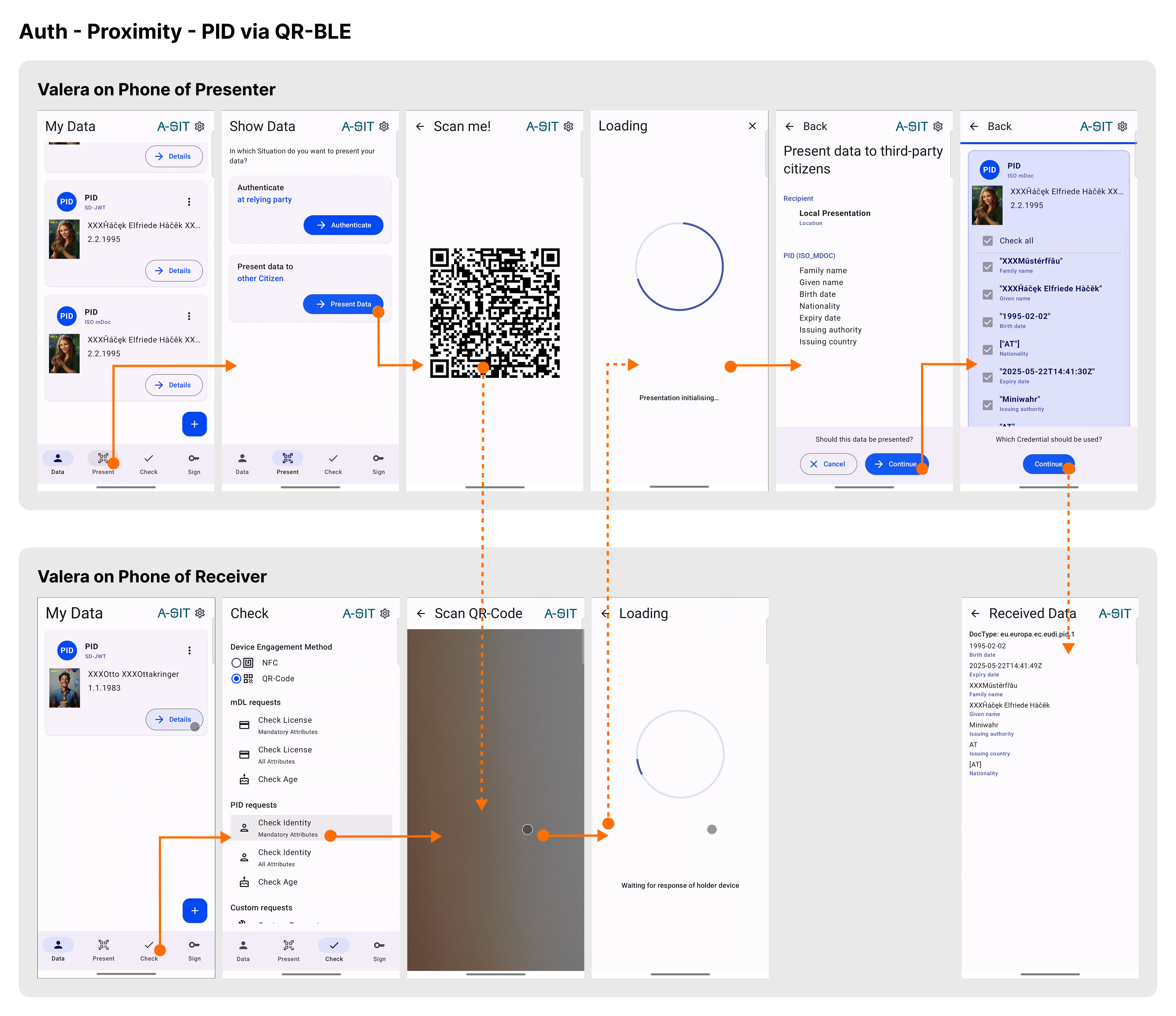The image size is (1176, 1016).
Task: Open three-dot menu on PID SD-JWT card
Action: pos(189,202)
